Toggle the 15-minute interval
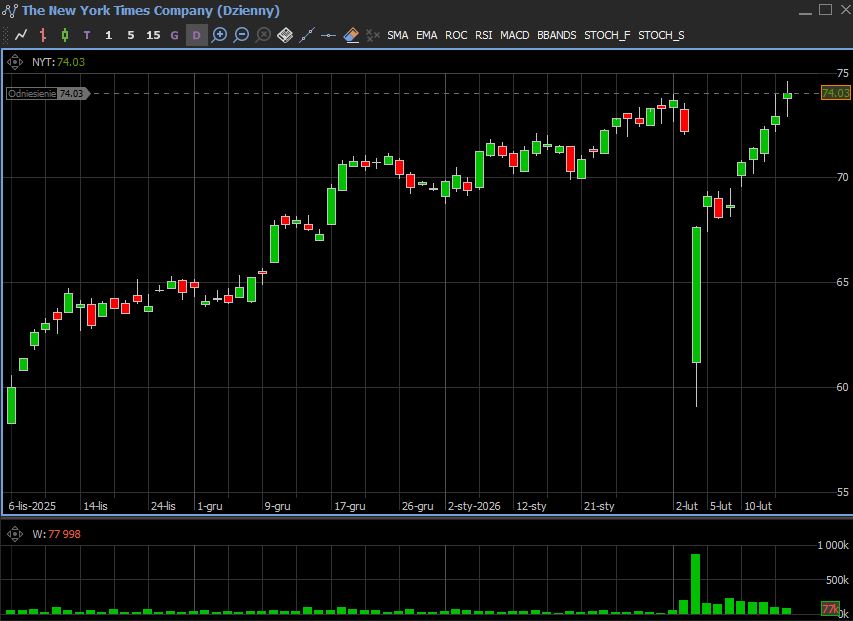 153,35
